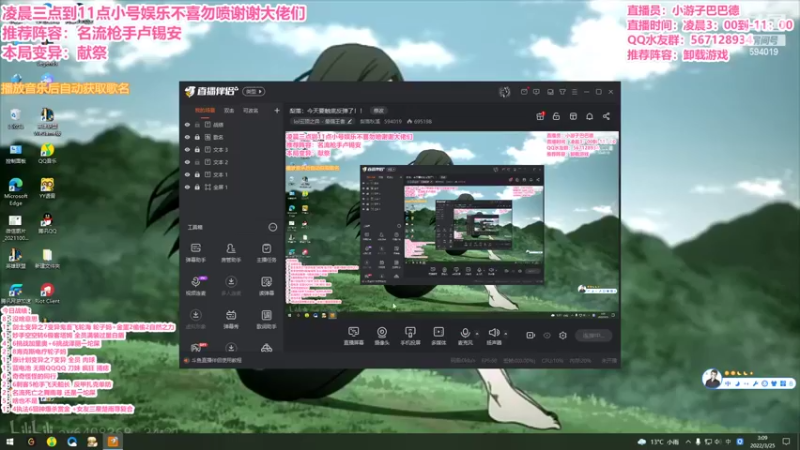
Task: Open Windows Start menu
Action: [x=10, y=441]
